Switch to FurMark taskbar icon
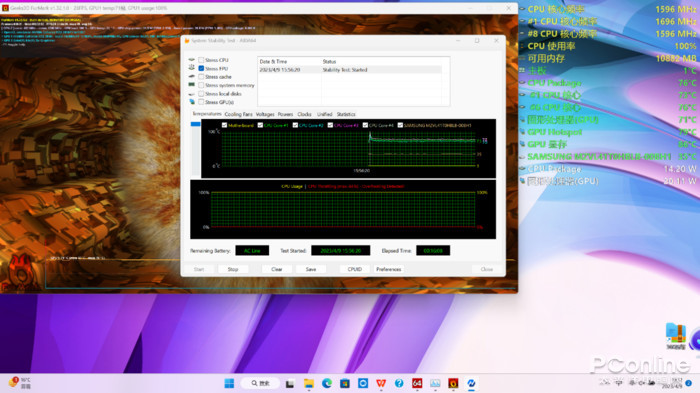The height and width of the screenshot is (393, 700). [453, 383]
